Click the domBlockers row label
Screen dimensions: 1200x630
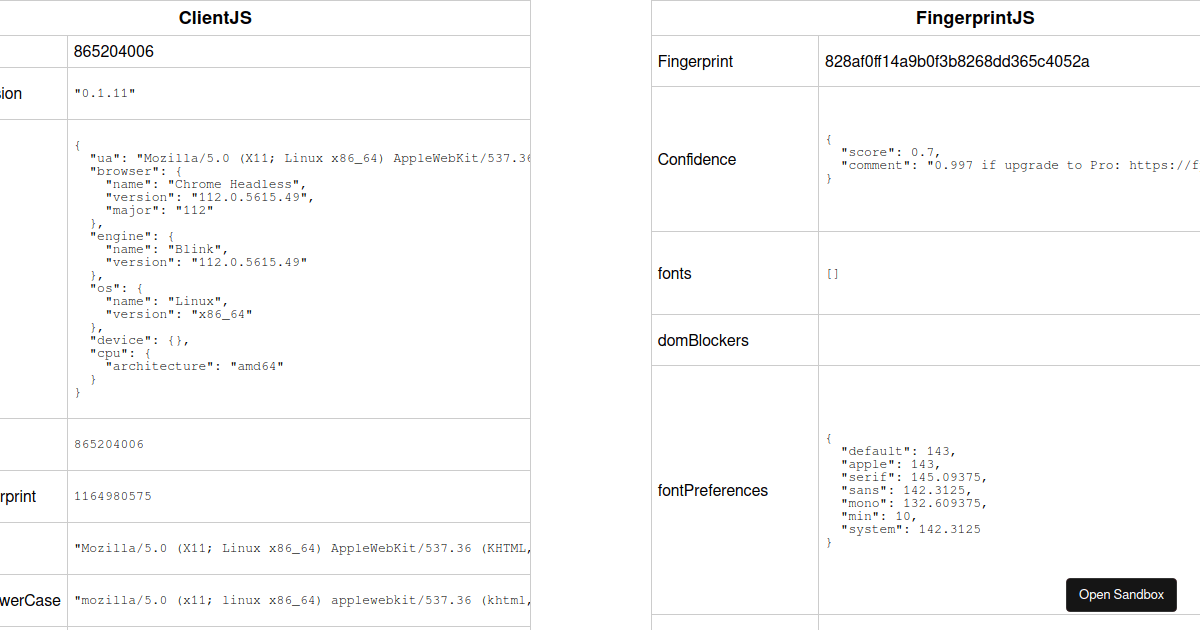tap(701, 340)
